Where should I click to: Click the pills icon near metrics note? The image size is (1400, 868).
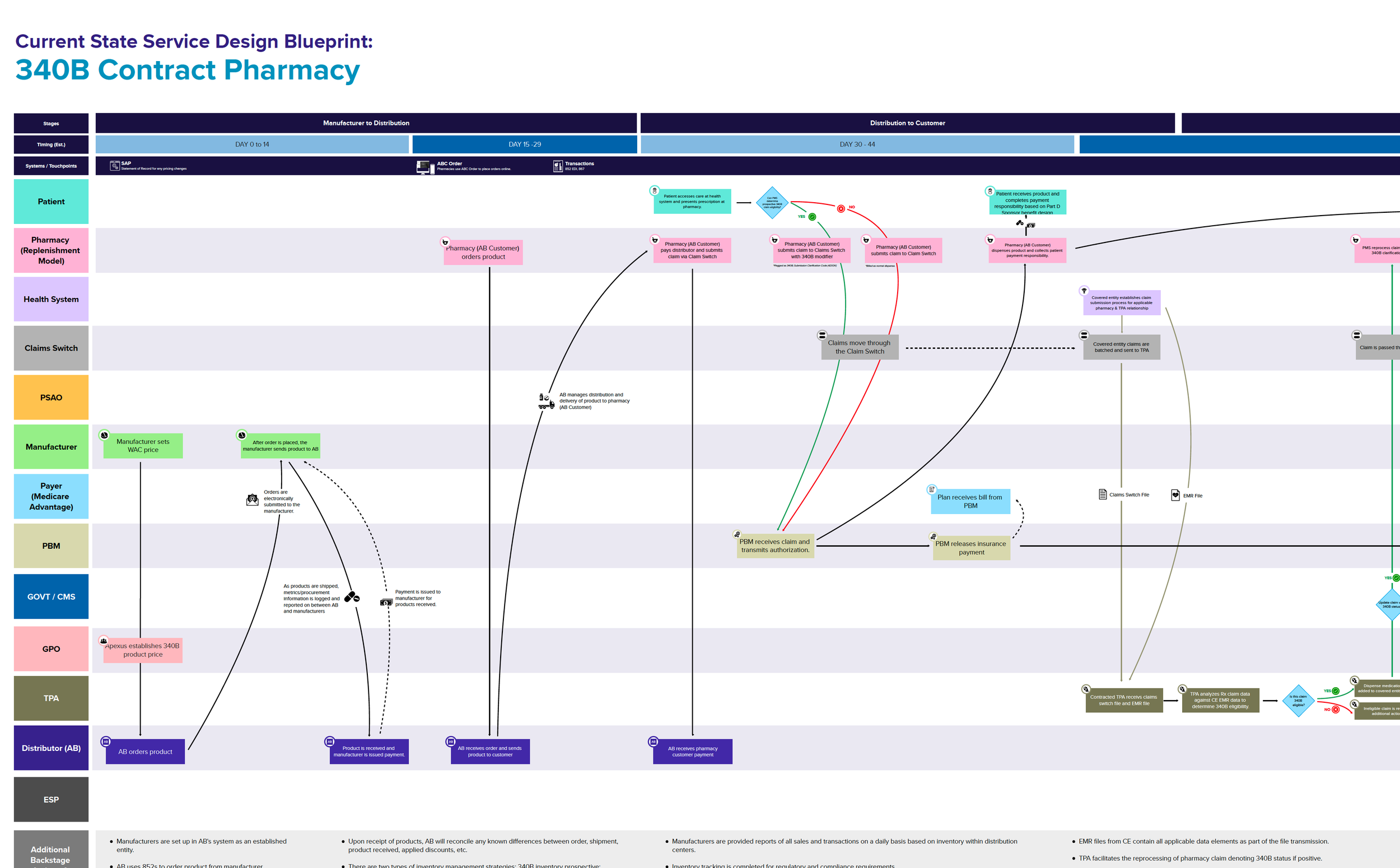point(352,598)
